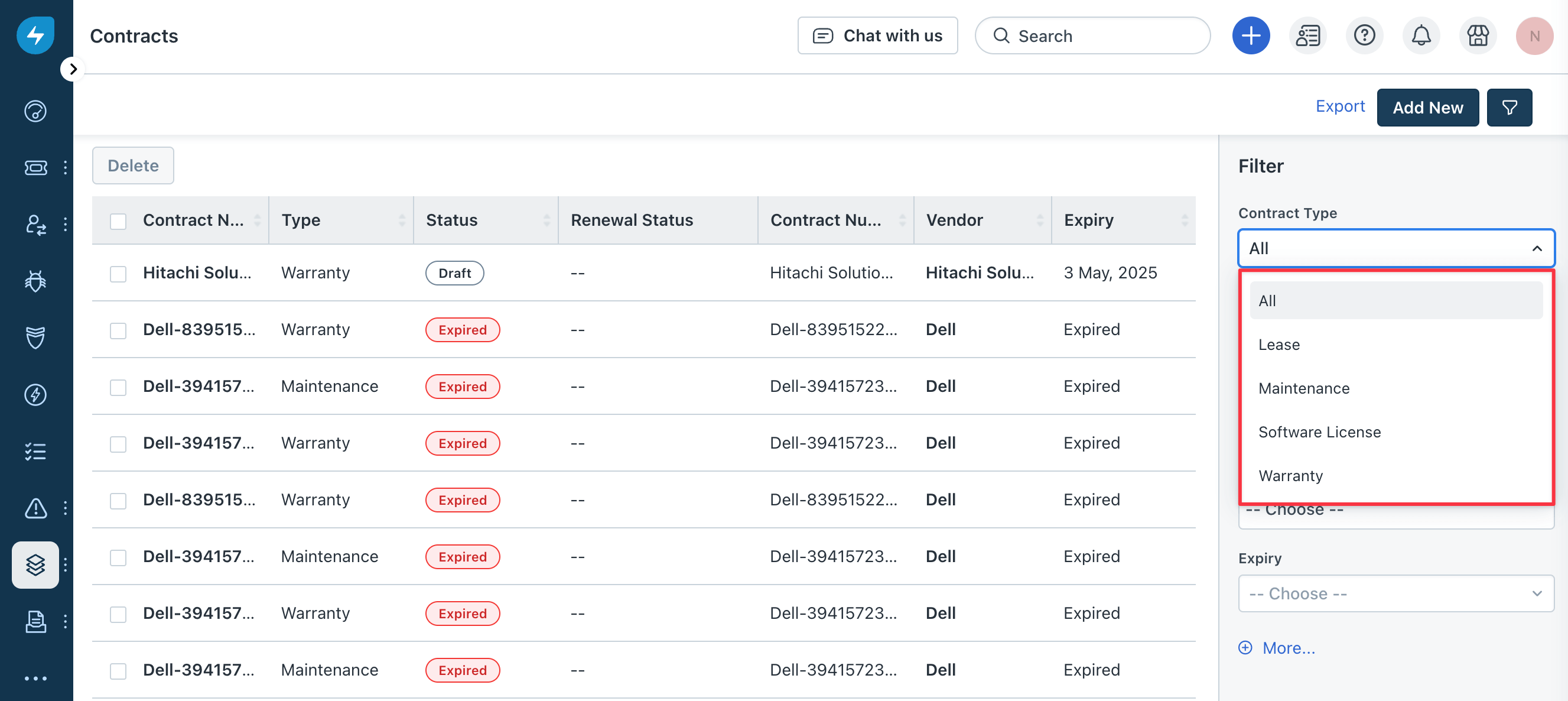Click the Add New button

[x=1428, y=107]
